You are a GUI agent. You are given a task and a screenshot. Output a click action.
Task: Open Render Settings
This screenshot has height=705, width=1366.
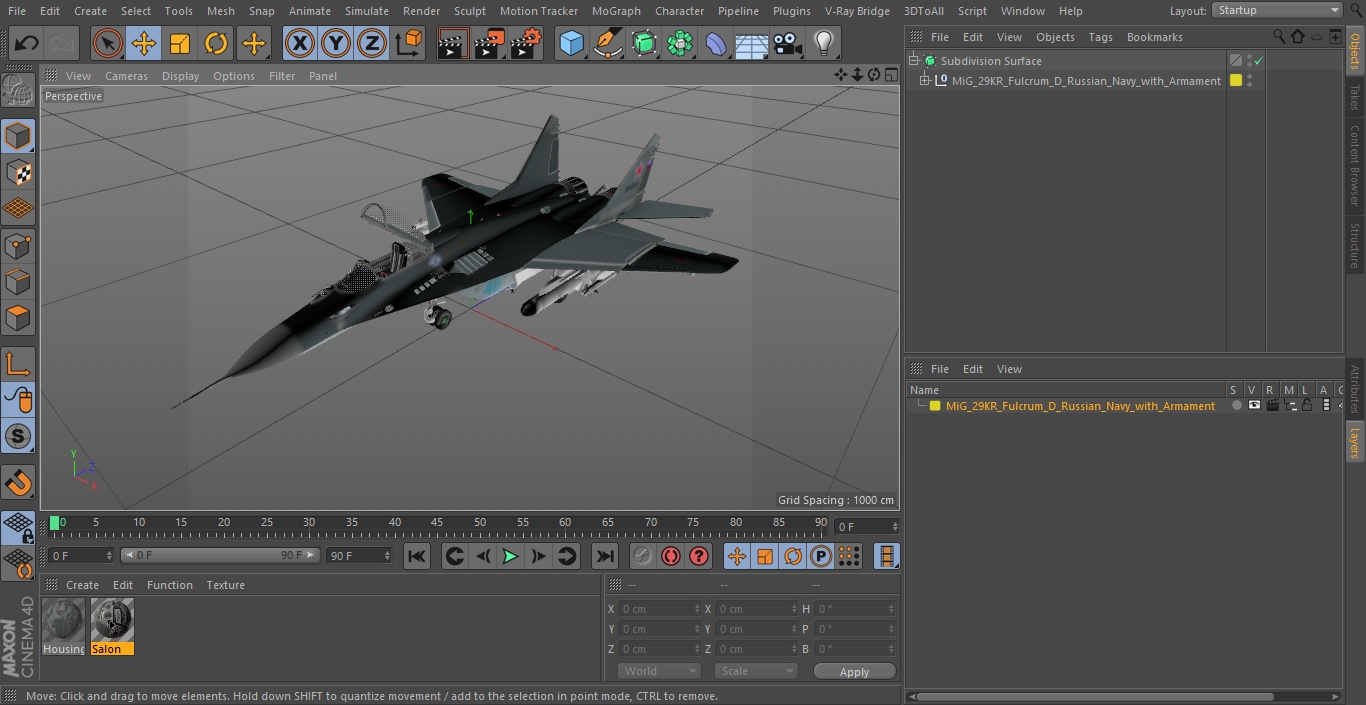coord(526,43)
